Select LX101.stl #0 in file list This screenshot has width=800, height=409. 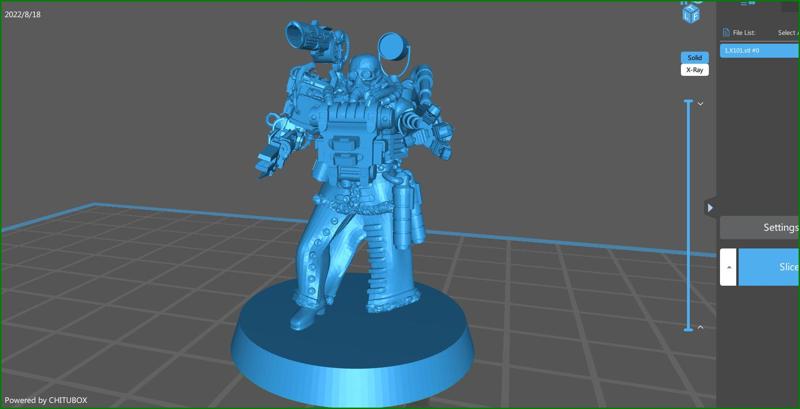point(760,50)
